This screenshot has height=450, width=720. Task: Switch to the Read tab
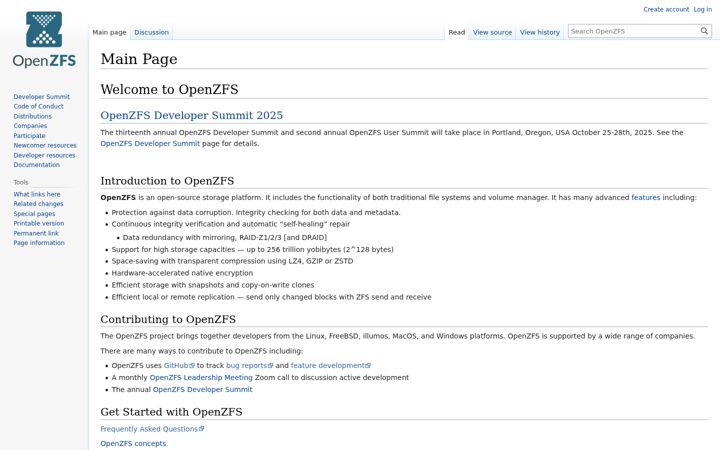pyautogui.click(x=456, y=32)
